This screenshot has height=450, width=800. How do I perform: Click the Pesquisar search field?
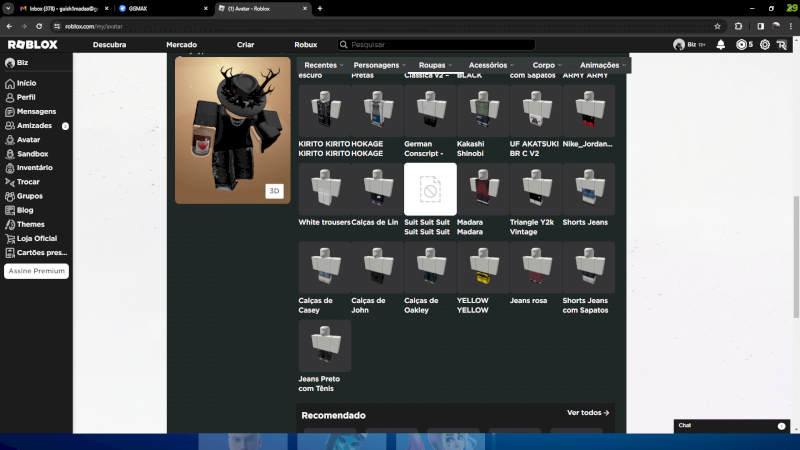pyautogui.click(x=436, y=45)
